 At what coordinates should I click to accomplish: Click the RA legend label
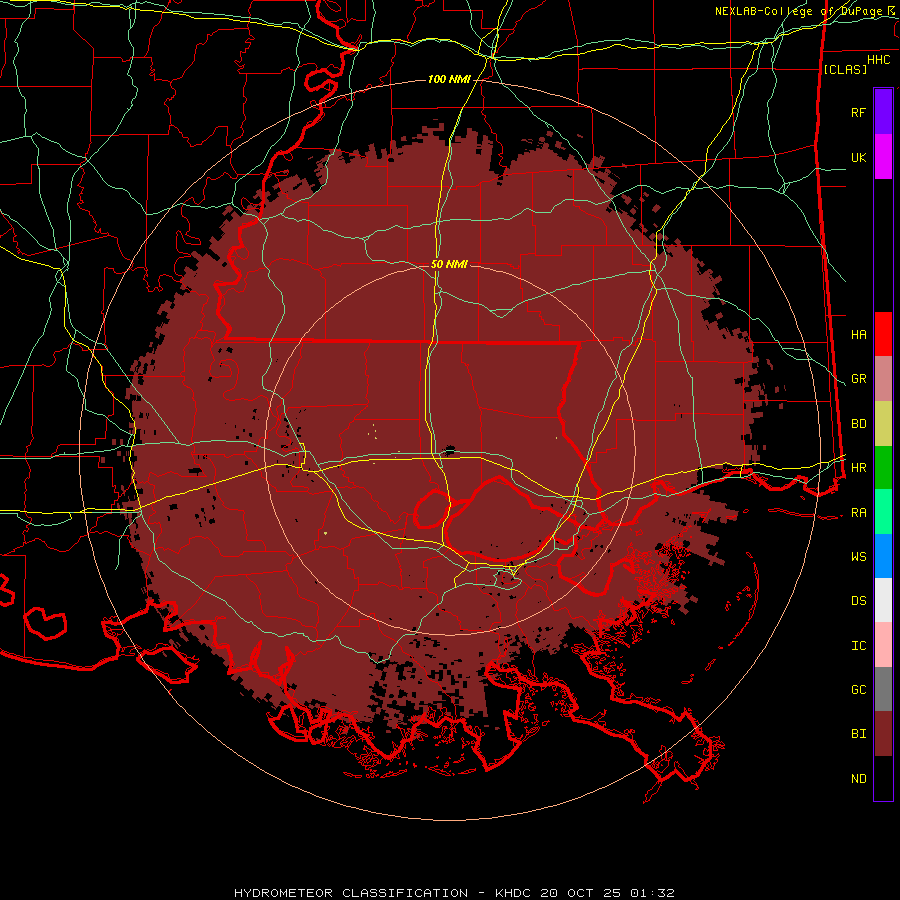point(858,513)
